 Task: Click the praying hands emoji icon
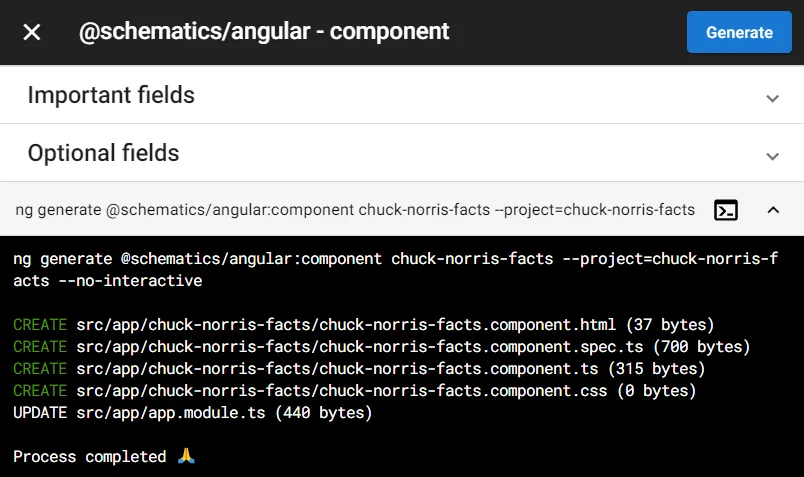(186, 456)
